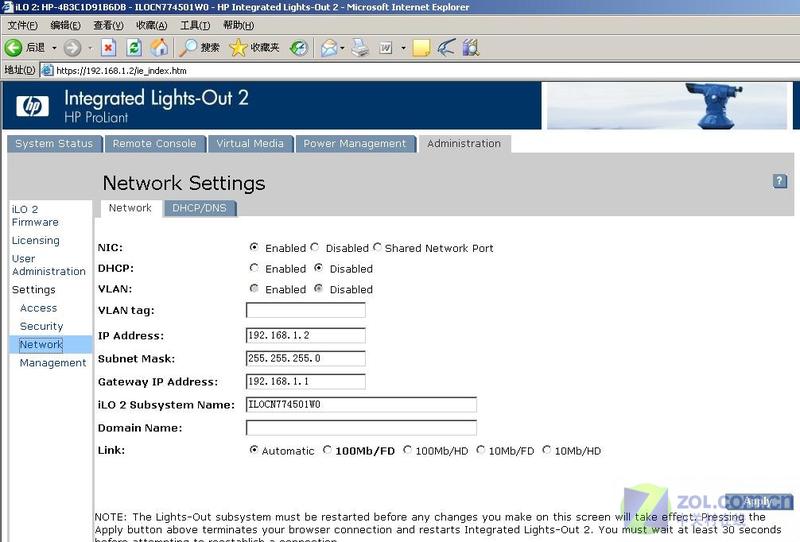Refresh the page with green arrows icon

(x=134, y=48)
